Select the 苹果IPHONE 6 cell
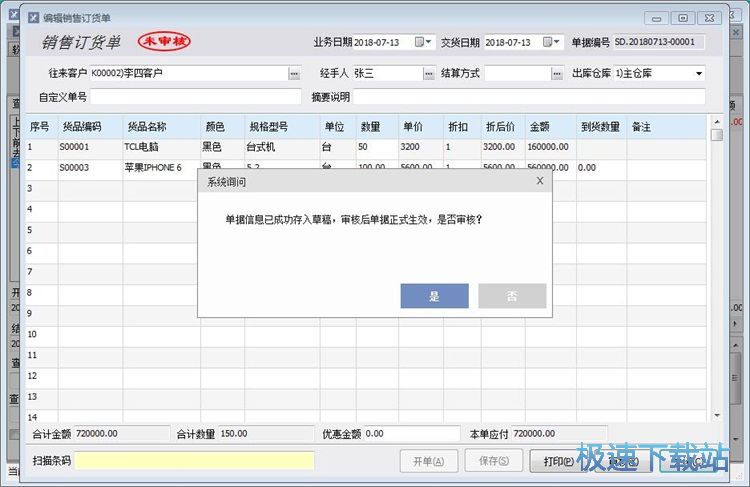Image resolution: width=750 pixels, height=487 pixels. (161, 168)
